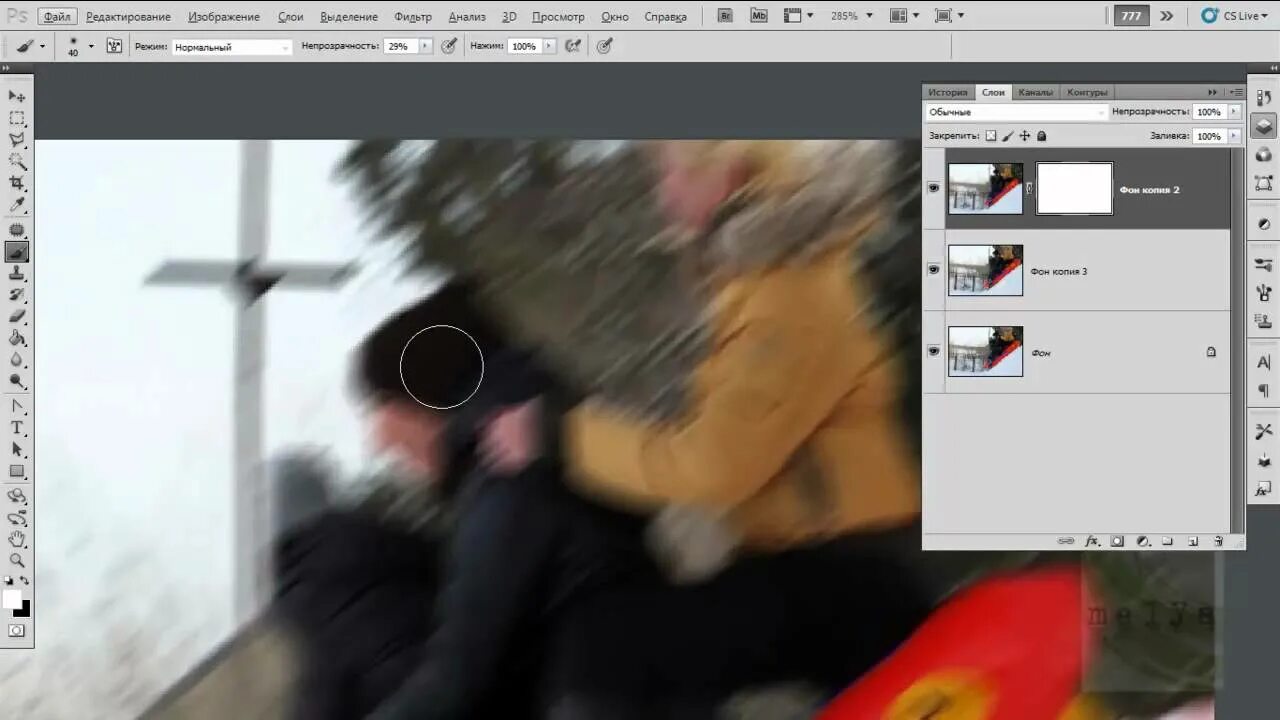1280x720 pixels.
Task: Toggle lock position icon
Action: [1025, 136]
